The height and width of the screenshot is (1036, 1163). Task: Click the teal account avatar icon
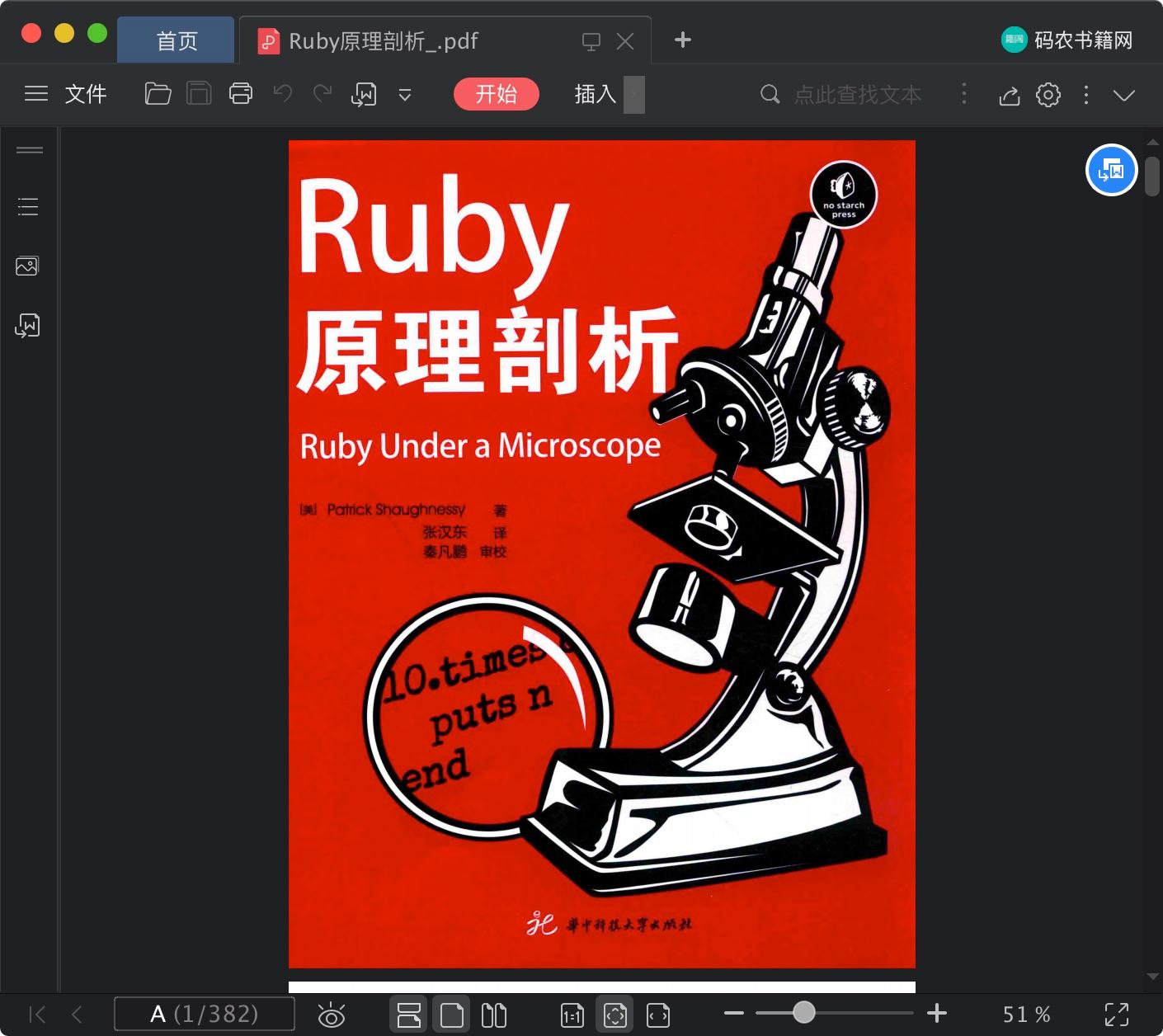pyautogui.click(x=1014, y=40)
